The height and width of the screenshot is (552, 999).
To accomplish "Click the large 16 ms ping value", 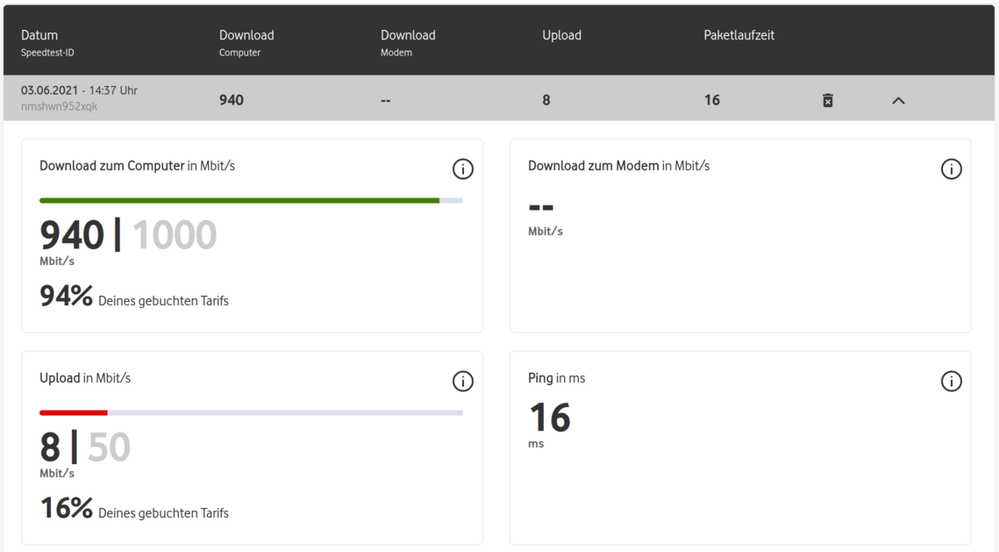I will tap(549, 418).
